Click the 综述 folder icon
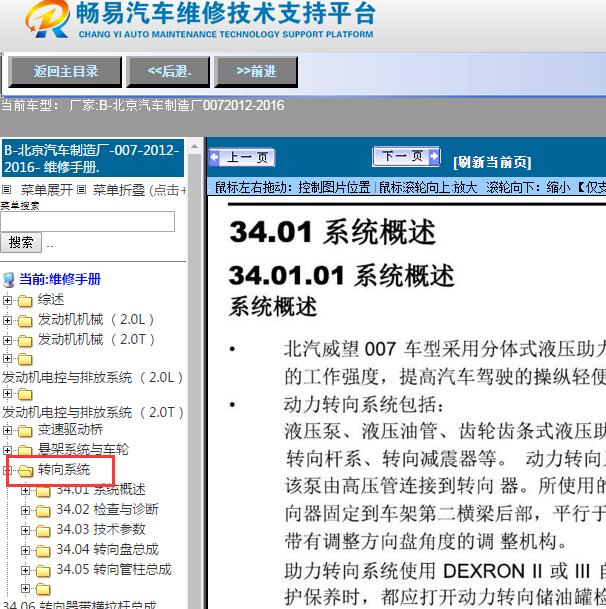This screenshot has height=609, width=606. [25, 301]
